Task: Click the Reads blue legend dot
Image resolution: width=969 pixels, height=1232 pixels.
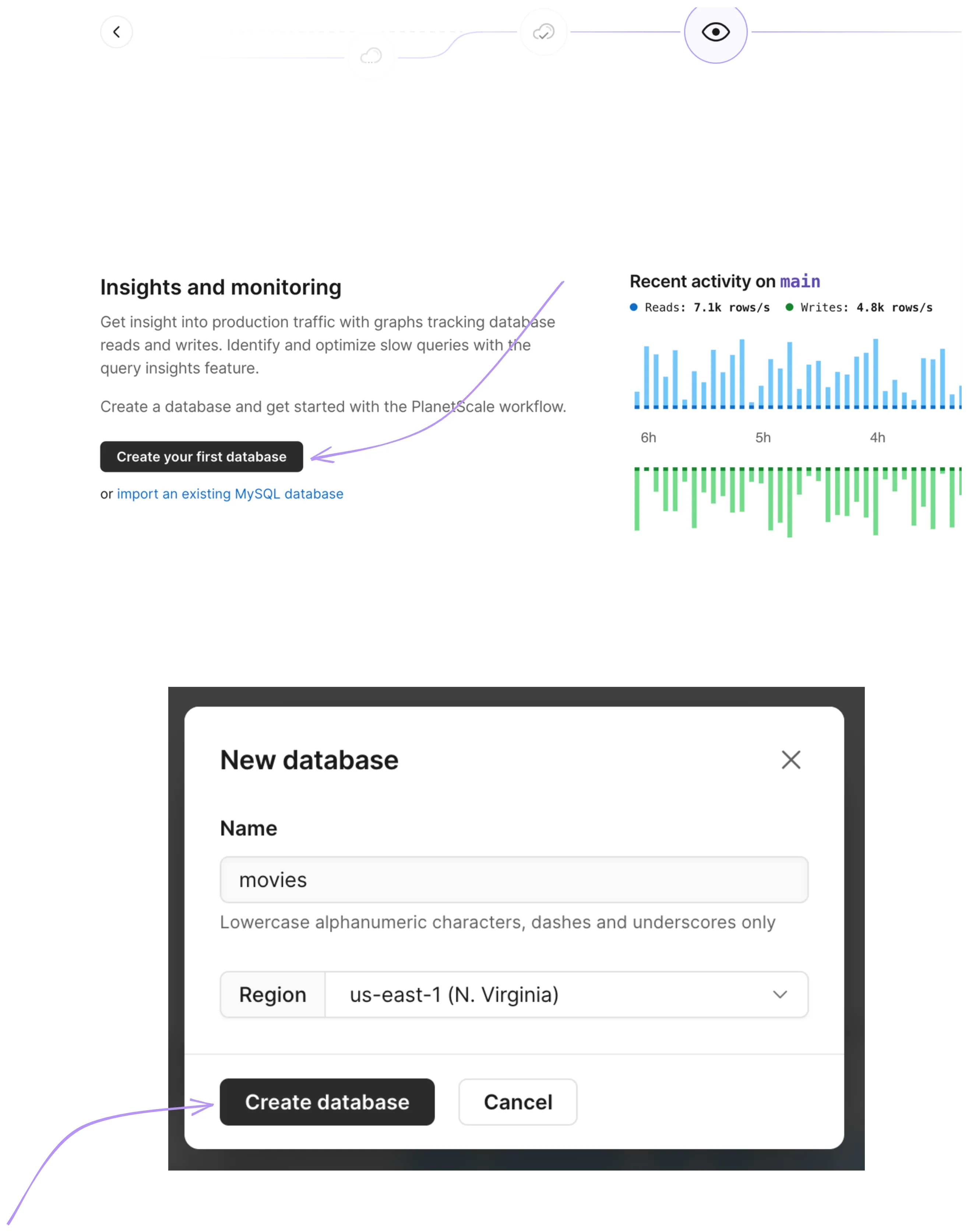Action: click(x=634, y=307)
